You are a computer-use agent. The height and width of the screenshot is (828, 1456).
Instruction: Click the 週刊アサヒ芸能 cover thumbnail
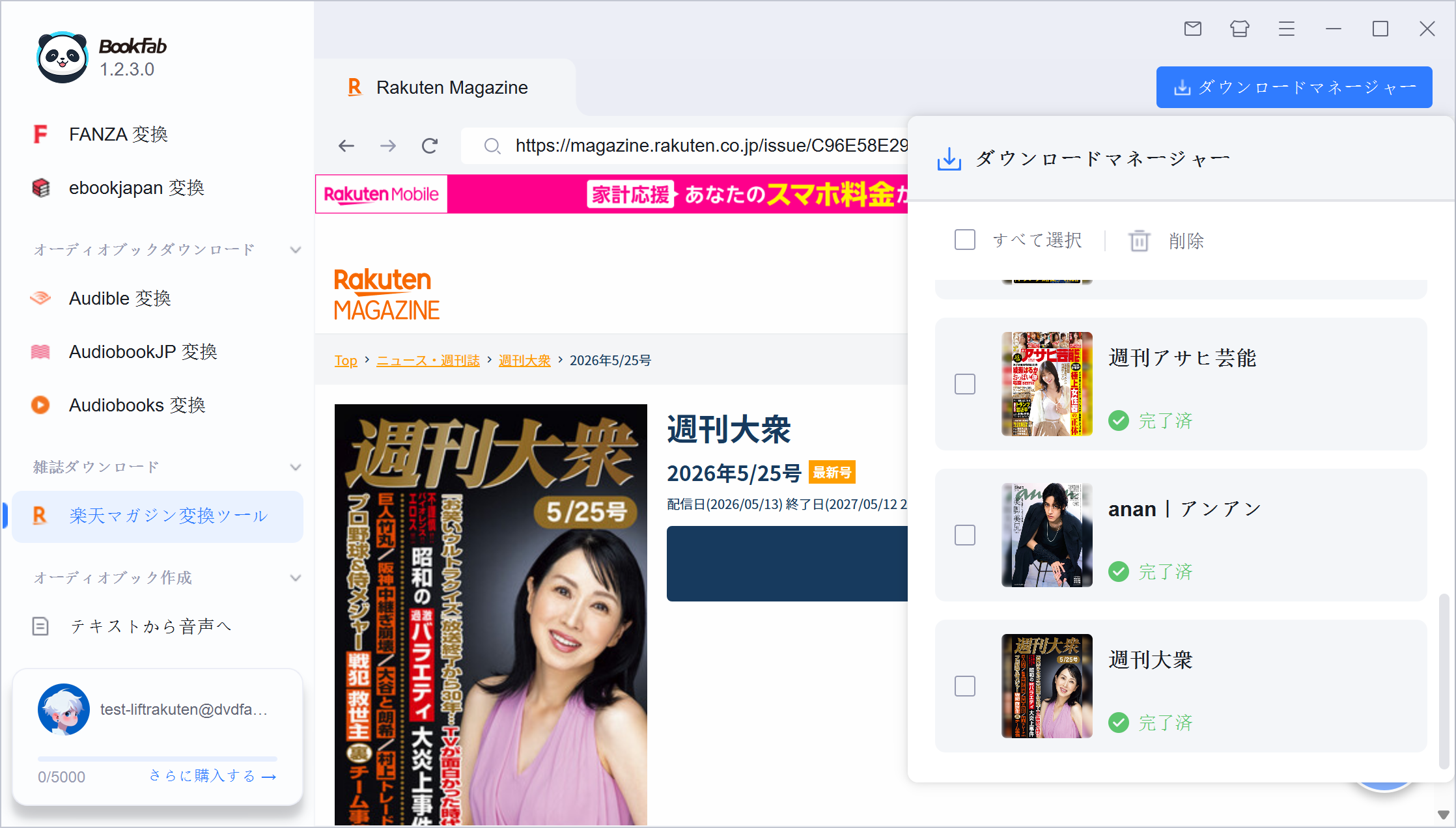point(1047,384)
